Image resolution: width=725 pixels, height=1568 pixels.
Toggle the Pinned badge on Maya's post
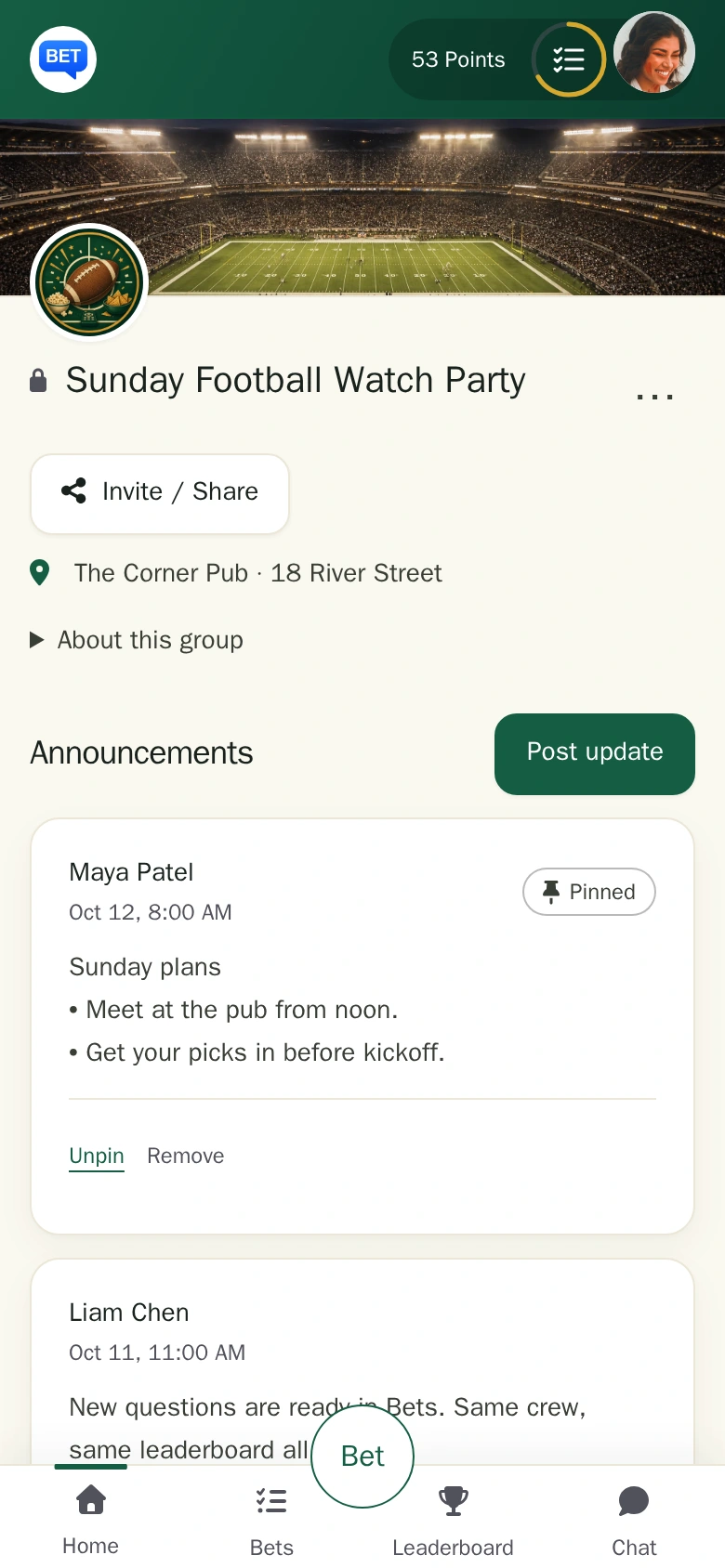pos(589,892)
